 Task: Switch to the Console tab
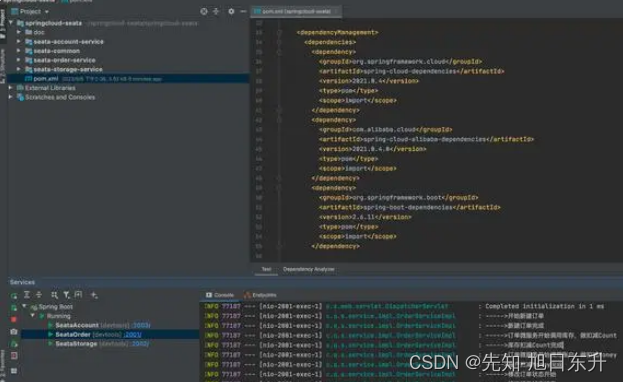tap(220, 295)
